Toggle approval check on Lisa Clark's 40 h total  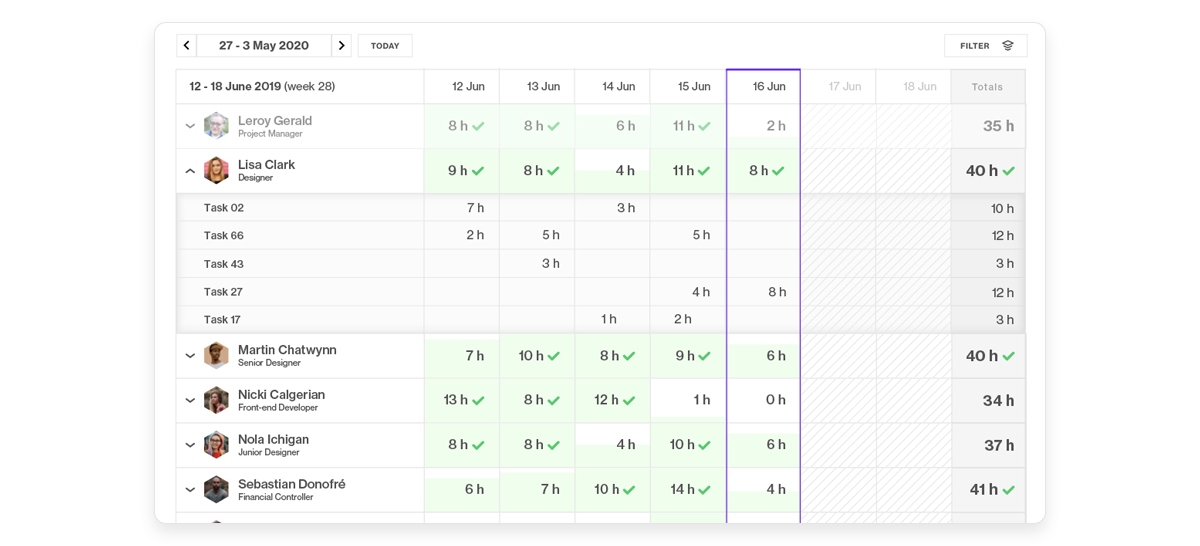tap(1008, 171)
